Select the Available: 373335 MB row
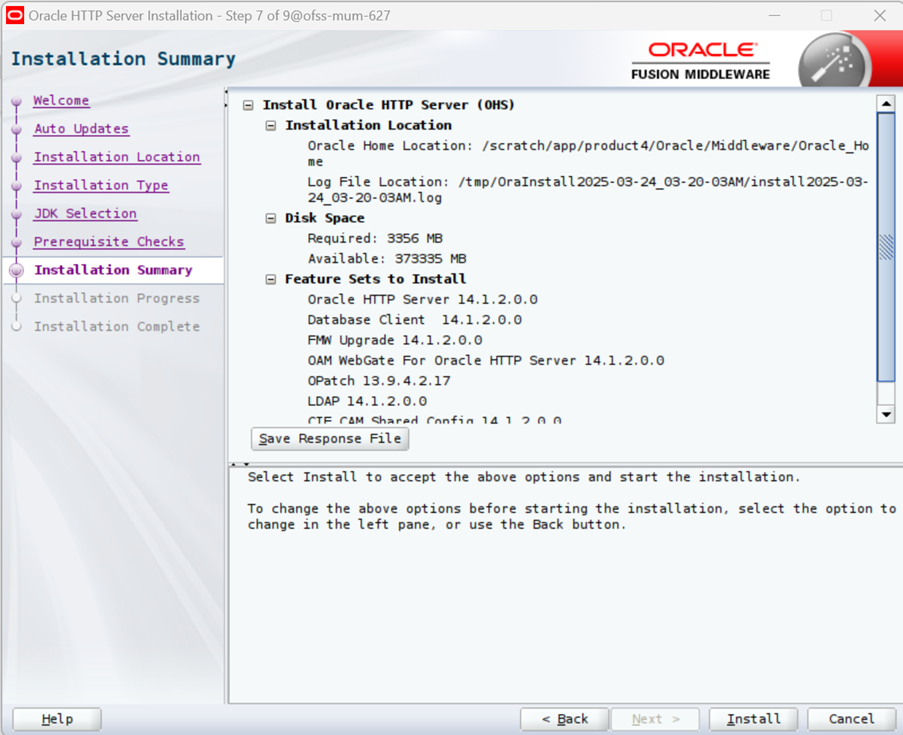The image size is (903, 735). (x=387, y=259)
